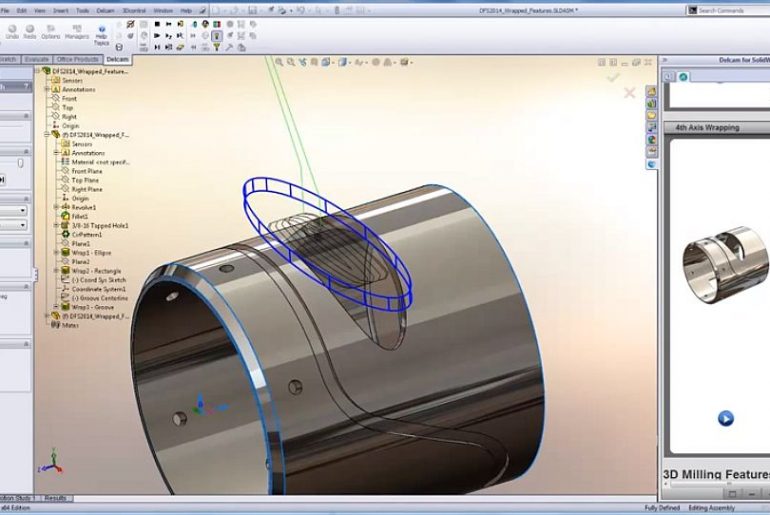Switch to the Evaluate tab
Viewport: 770px width, 515px height.
pos(36,60)
